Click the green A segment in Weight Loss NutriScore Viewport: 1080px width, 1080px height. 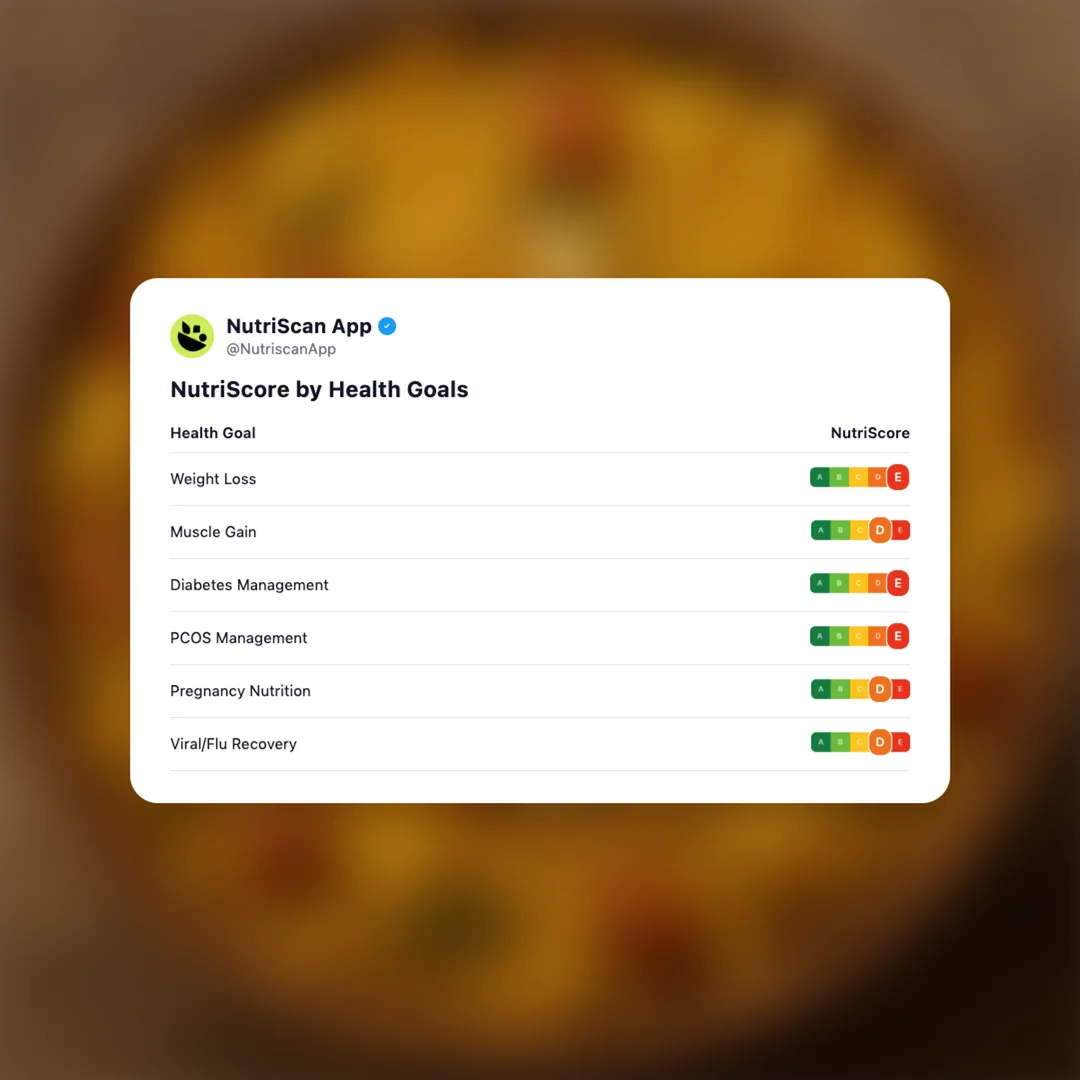(820, 478)
